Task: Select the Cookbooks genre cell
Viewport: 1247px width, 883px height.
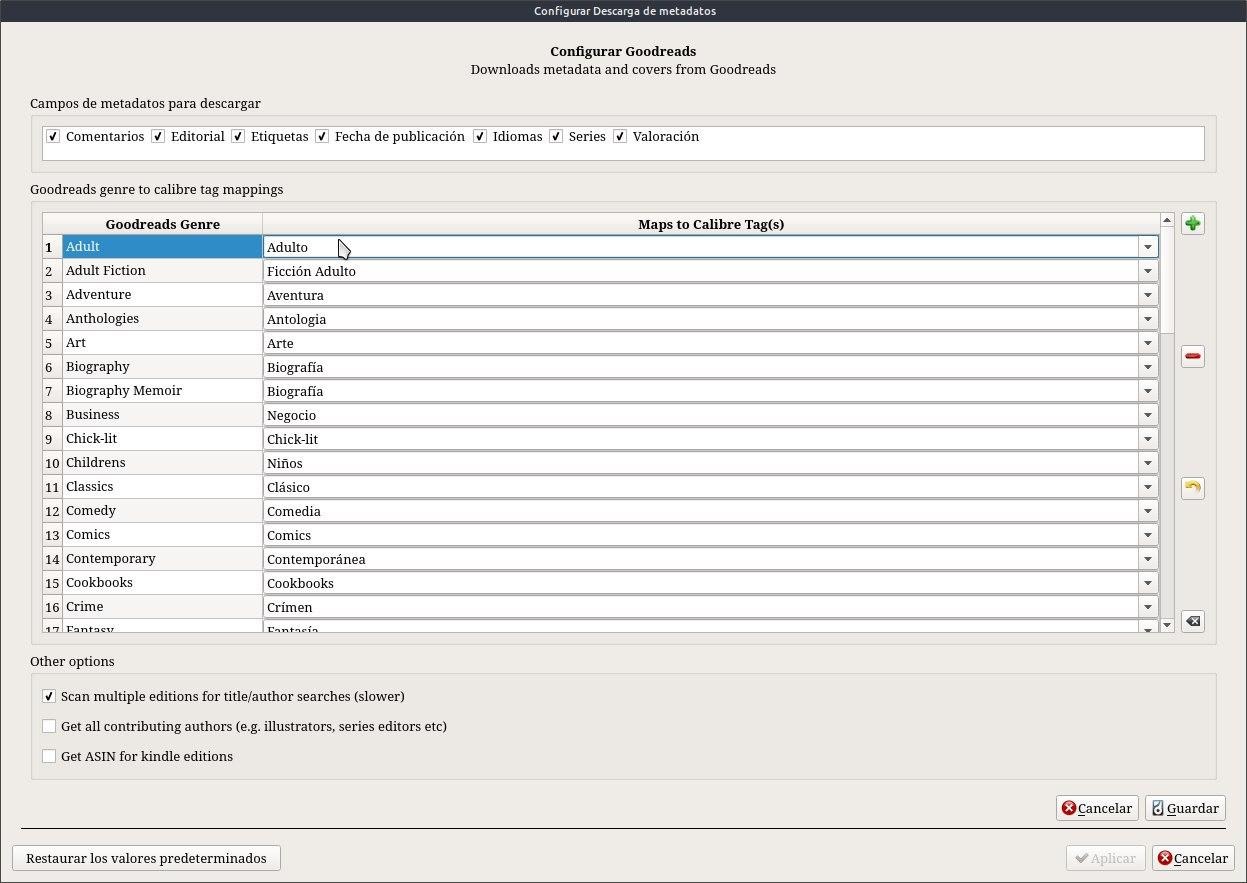Action: [162, 583]
